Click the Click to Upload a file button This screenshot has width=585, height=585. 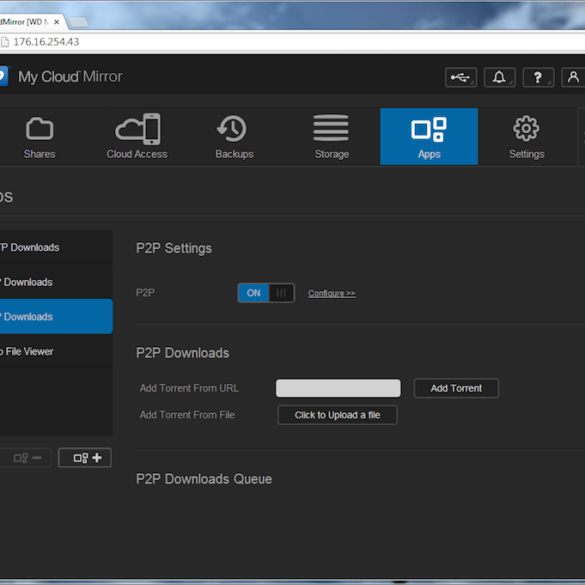pos(337,415)
